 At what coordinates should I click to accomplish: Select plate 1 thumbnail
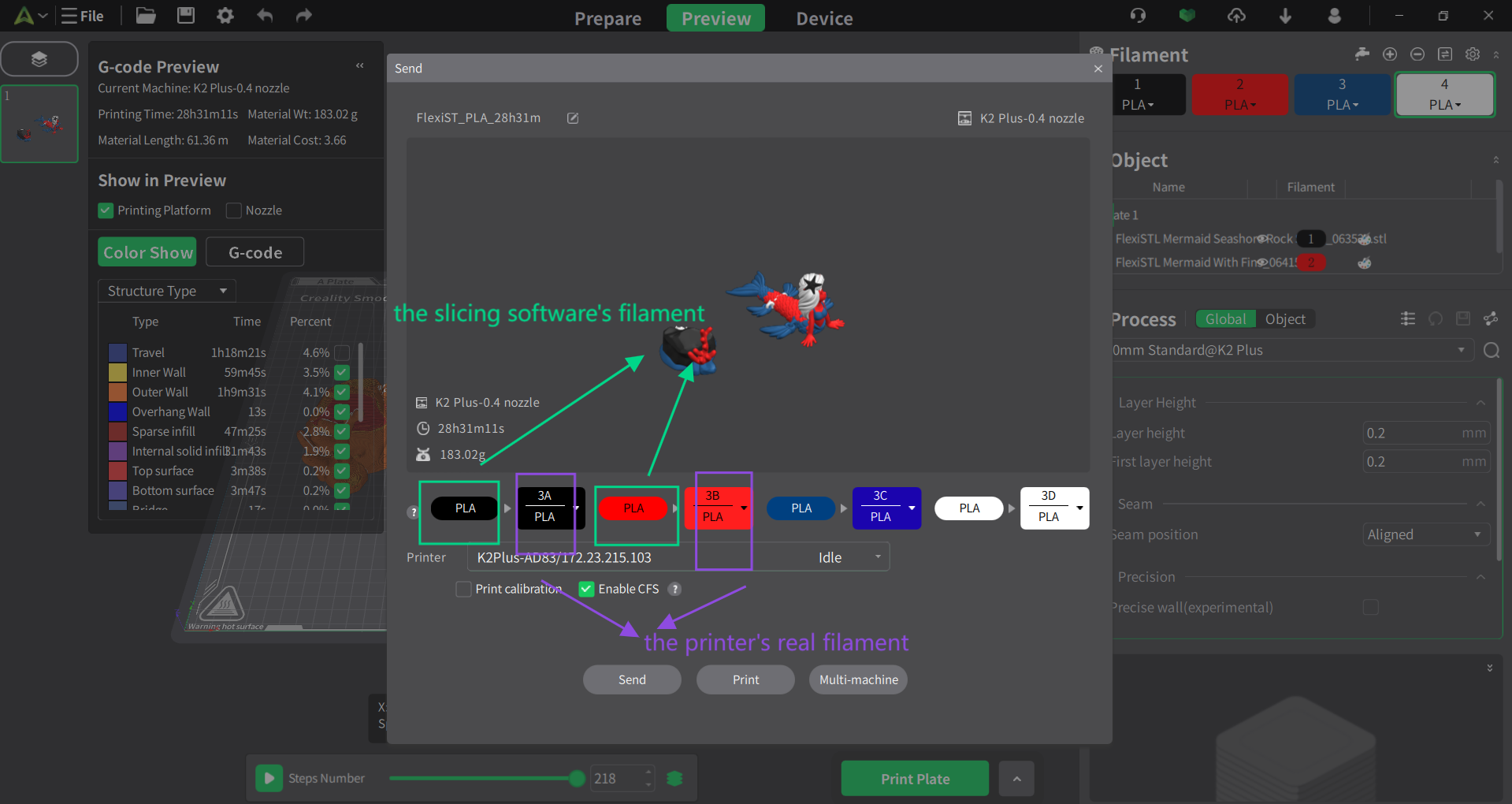click(39, 124)
